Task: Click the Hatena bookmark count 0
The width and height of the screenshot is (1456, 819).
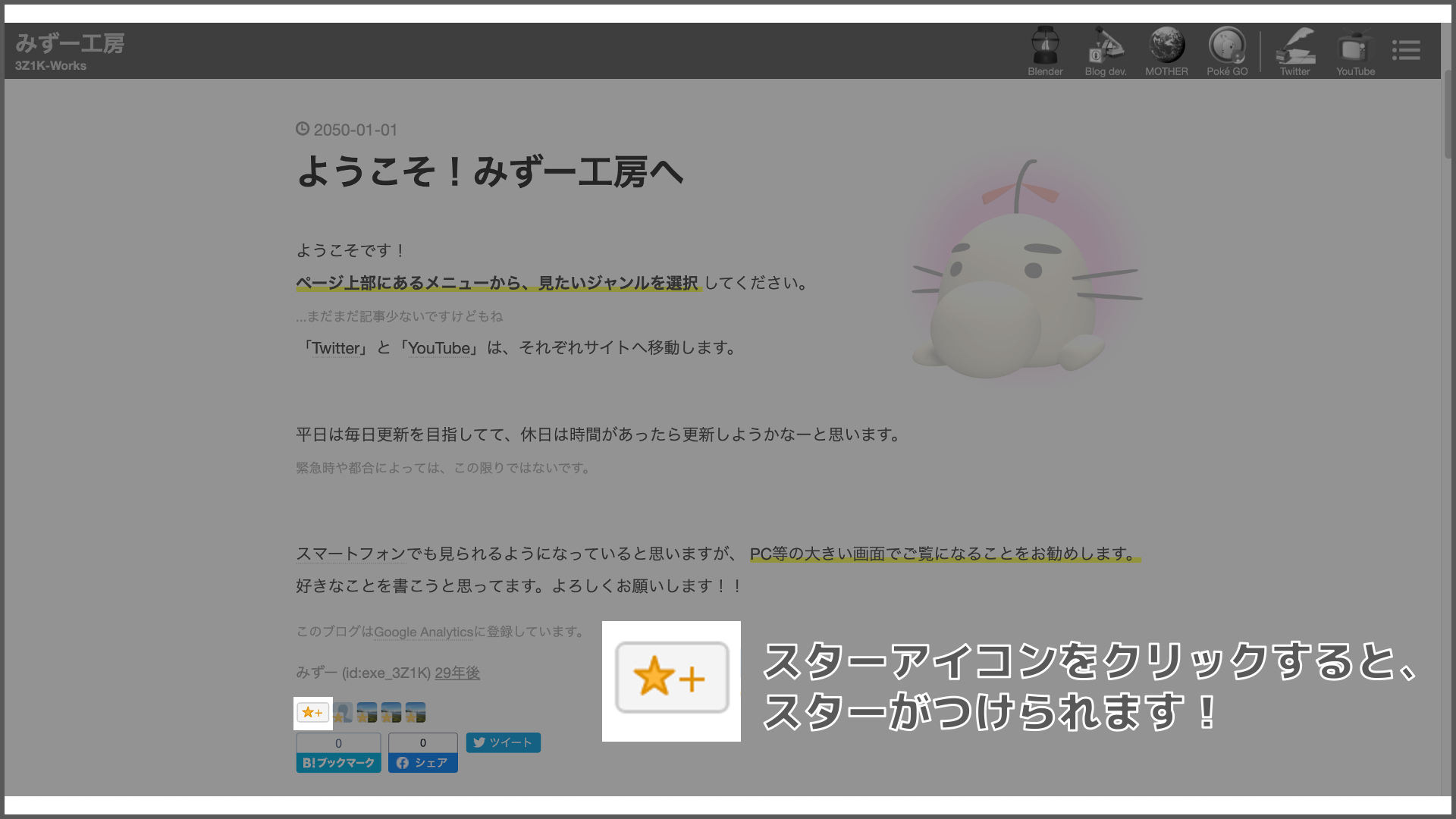Action: (x=338, y=743)
